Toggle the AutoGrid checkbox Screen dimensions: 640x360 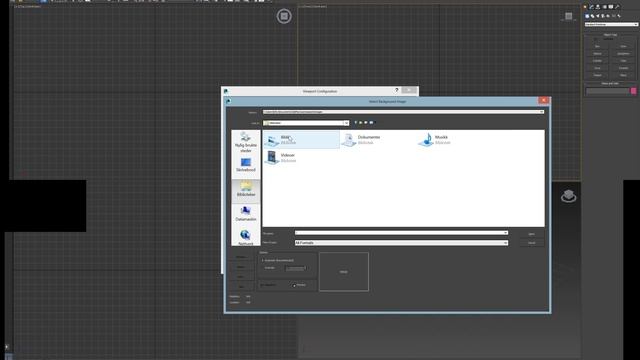point(596,39)
